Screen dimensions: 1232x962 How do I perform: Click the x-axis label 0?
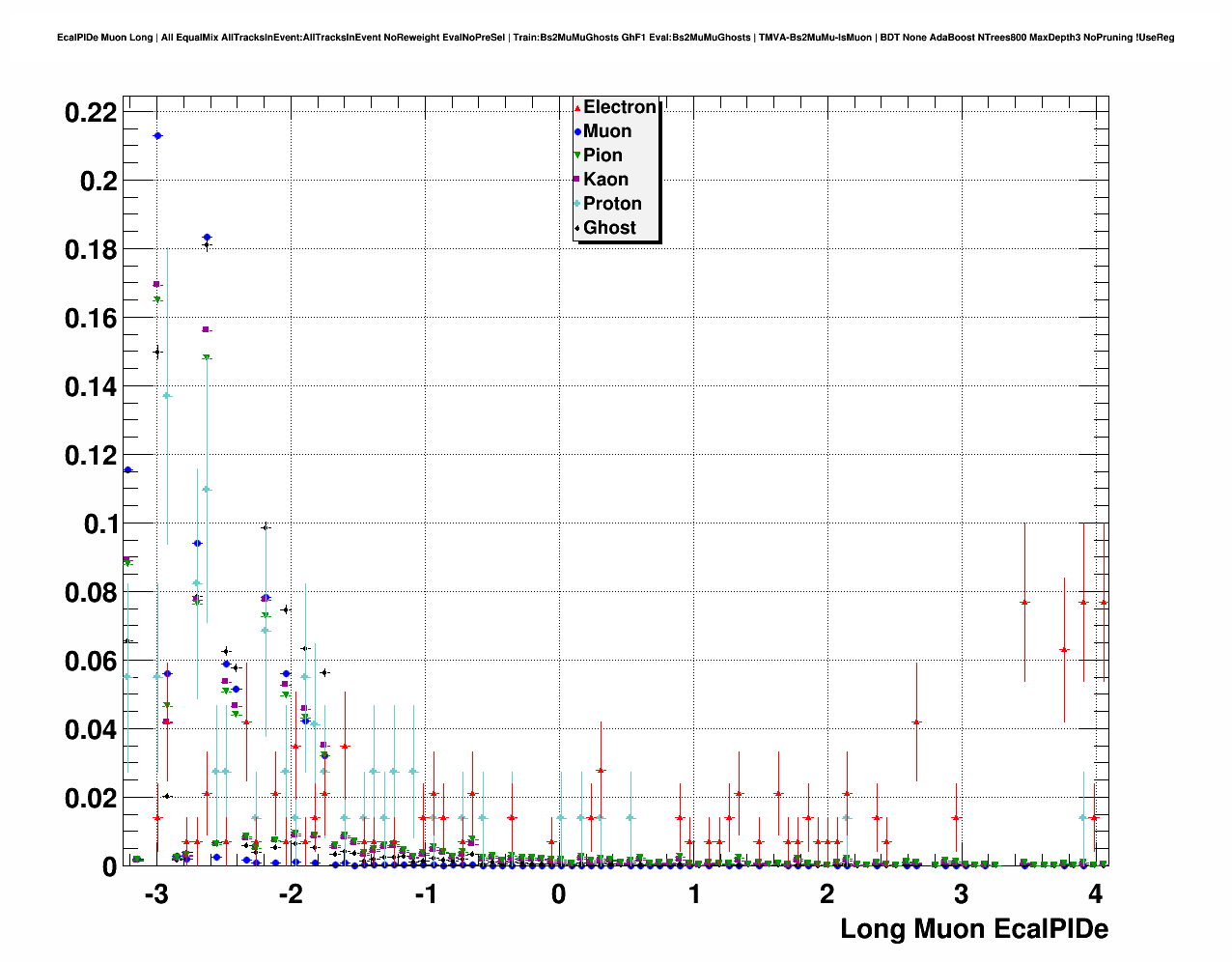[x=559, y=894]
